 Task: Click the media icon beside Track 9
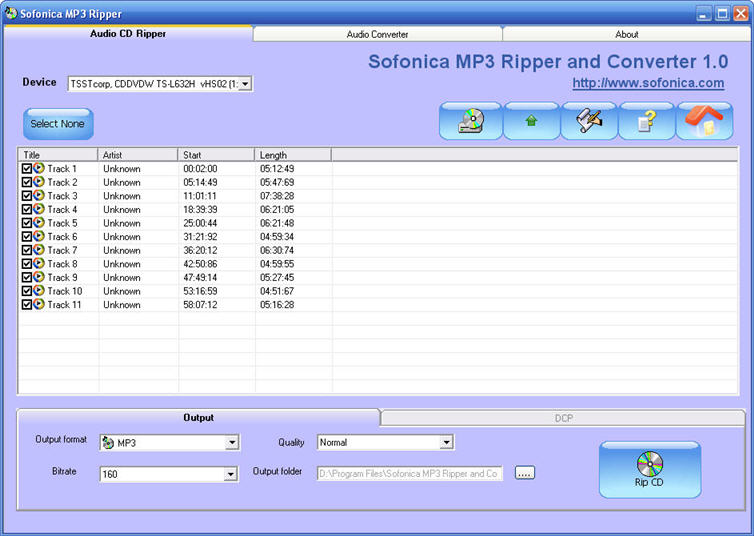[39, 277]
